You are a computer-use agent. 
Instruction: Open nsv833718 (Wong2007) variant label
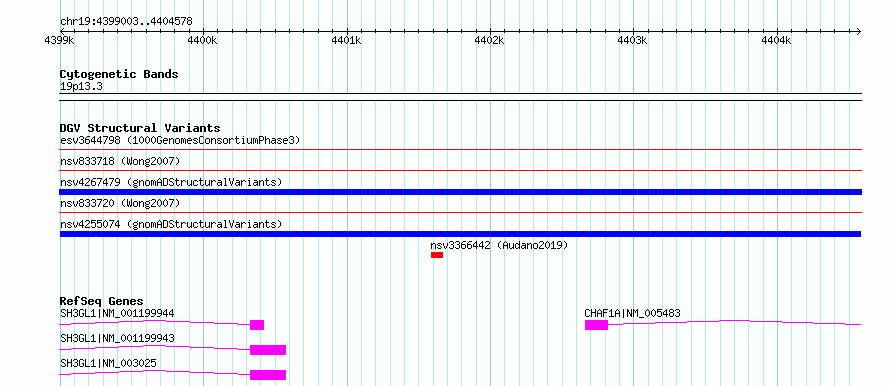(120, 161)
